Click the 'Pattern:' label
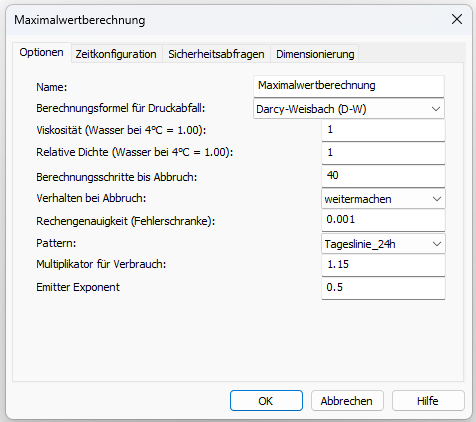 56,243
